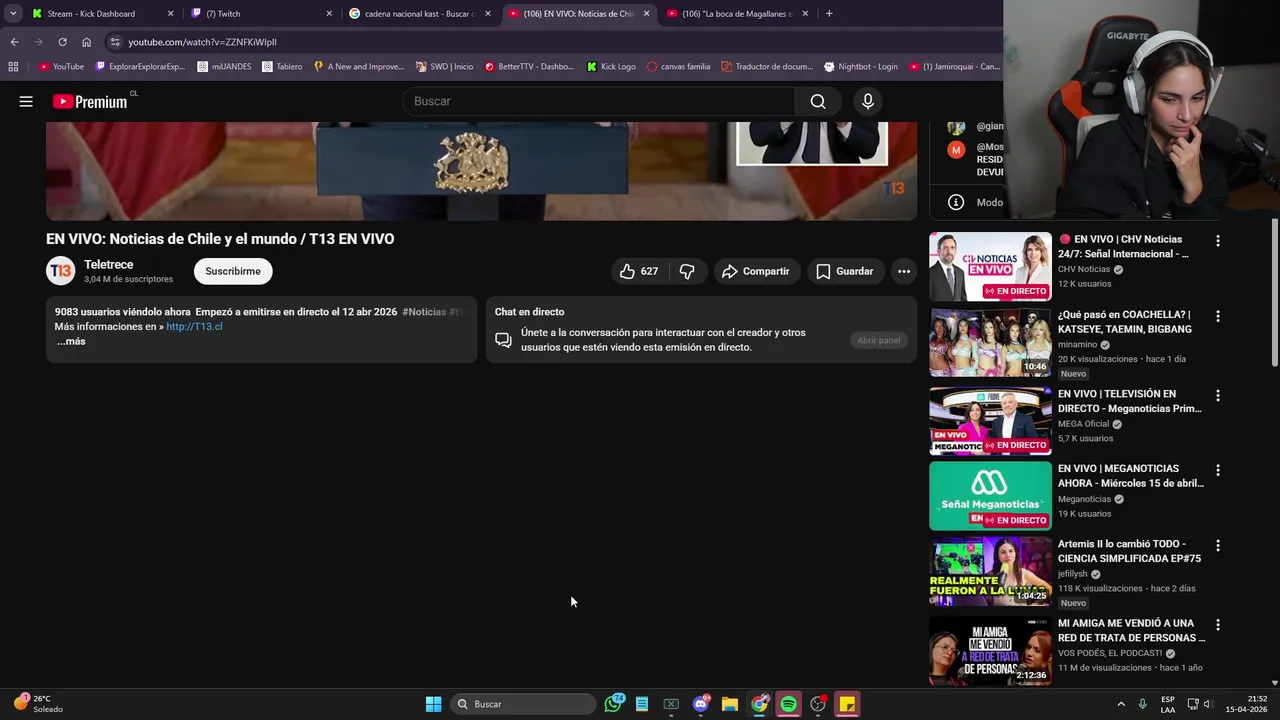Open options for MEGA Oficial live video

pos(1217,395)
